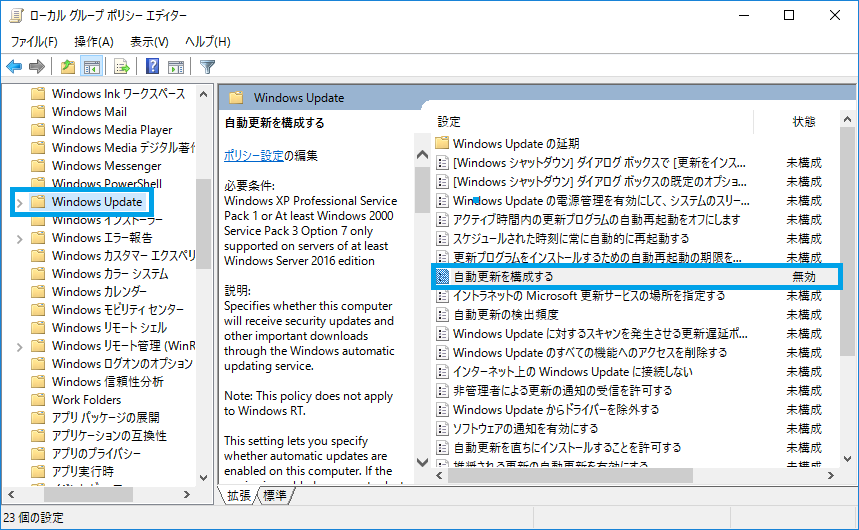The height and width of the screenshot is (530, 859).
Task: Select アプリケーションの互換性 folder
Action: (99, 436)
